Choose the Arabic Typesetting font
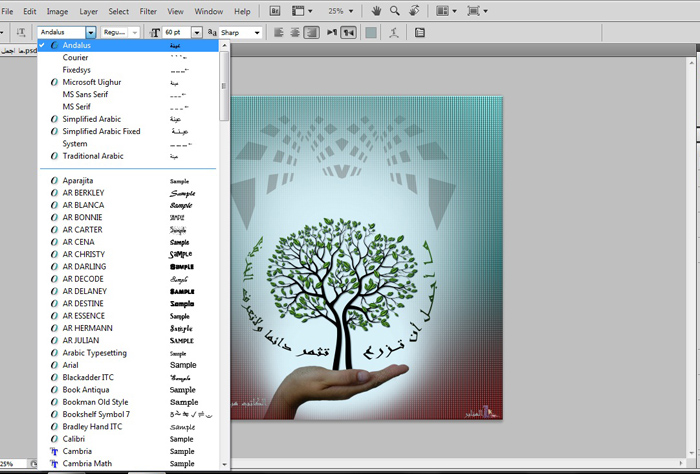The width and height of the screenshot is (700, 474). click(128, 353)
